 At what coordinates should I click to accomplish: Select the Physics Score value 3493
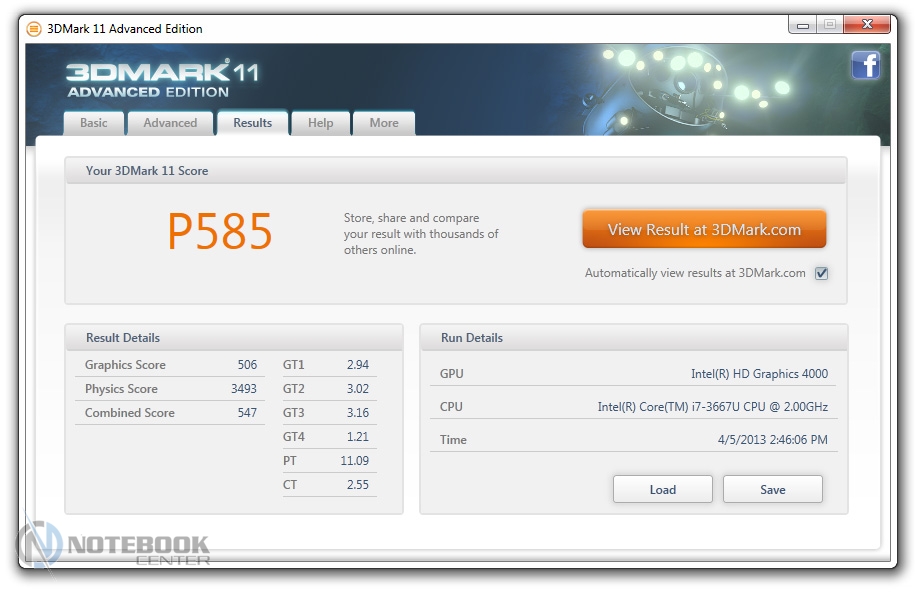[244, 389]
